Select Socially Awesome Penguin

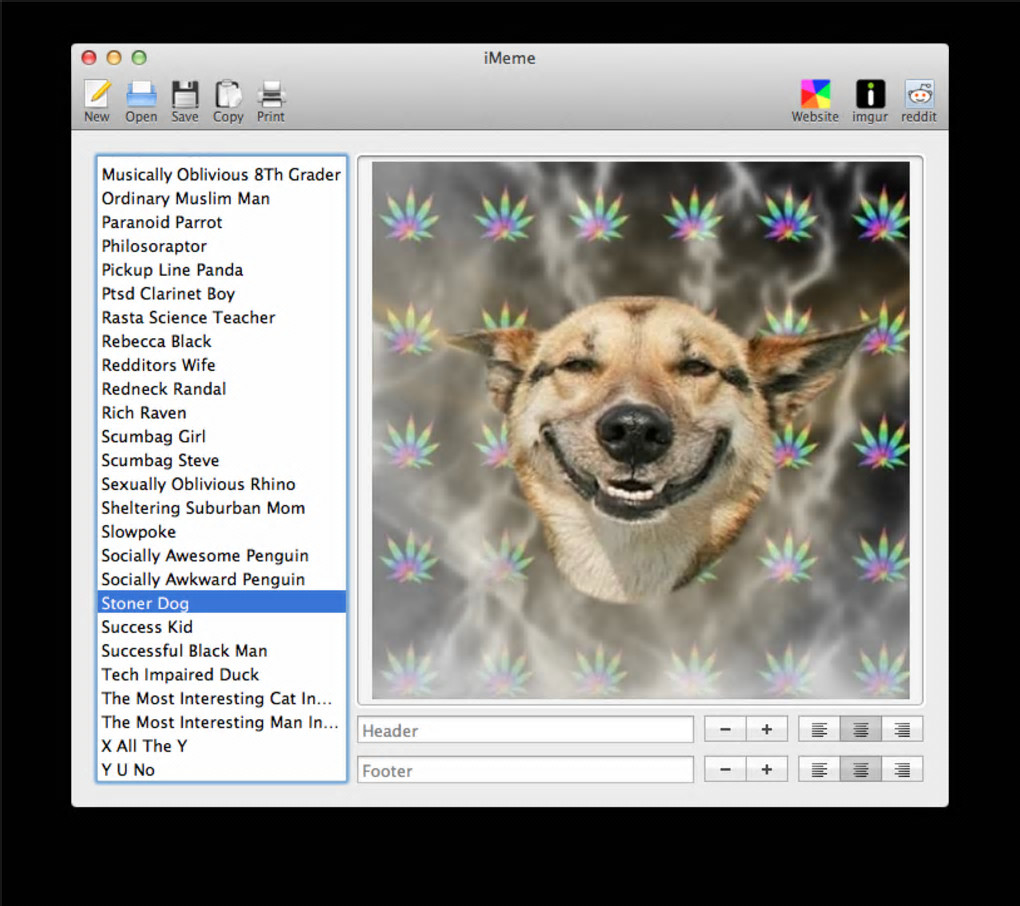click(x=221, y=555)
